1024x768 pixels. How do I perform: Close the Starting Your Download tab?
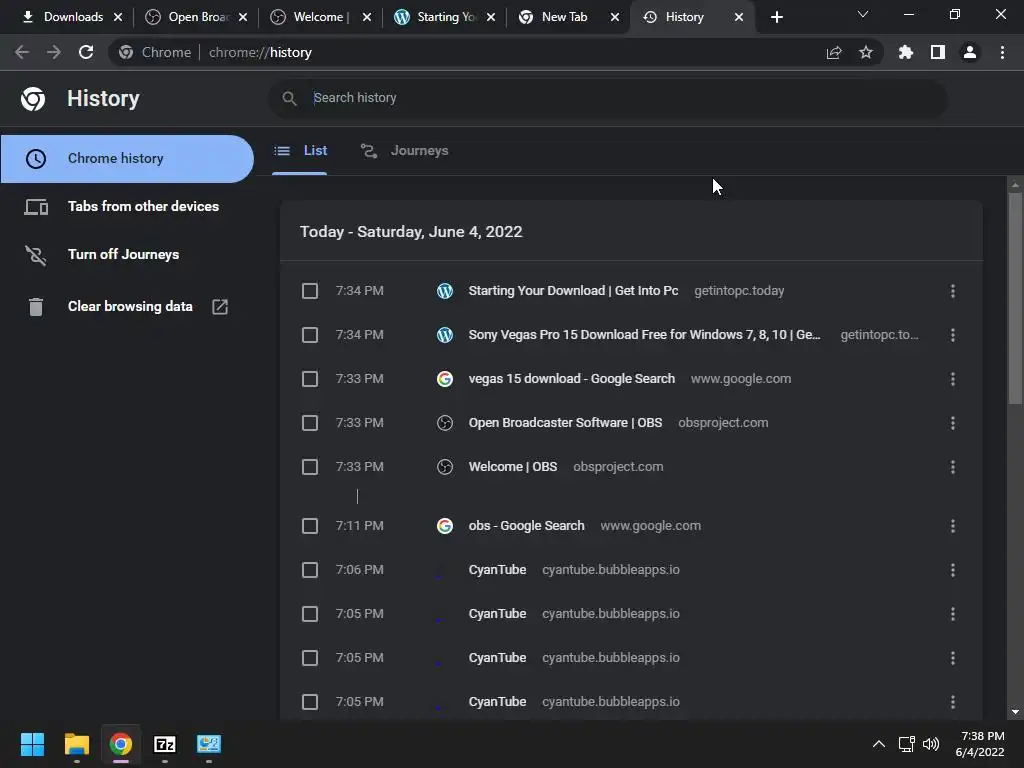(491, 17)
